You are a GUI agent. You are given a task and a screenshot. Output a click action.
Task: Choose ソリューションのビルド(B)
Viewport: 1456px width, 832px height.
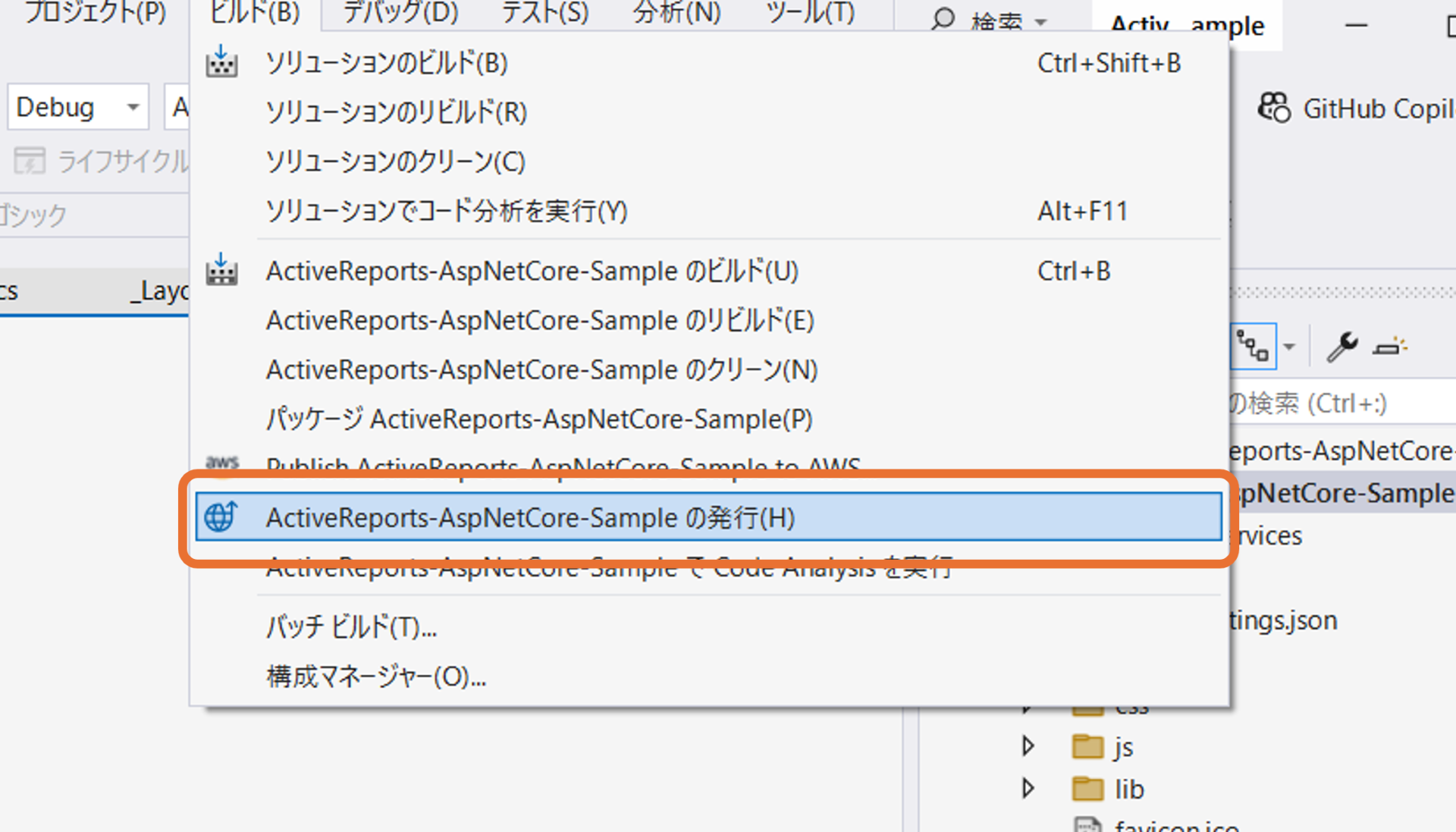tap(709, 63)
